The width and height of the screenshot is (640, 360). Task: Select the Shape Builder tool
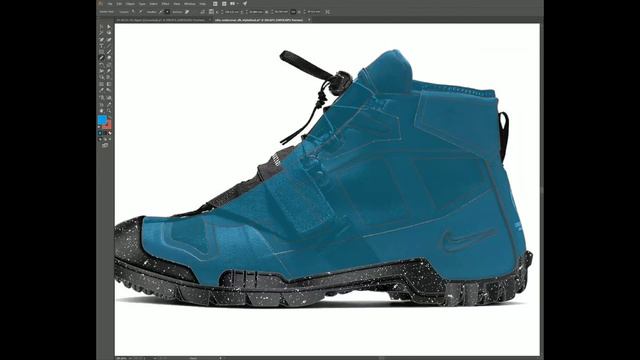pos(101,77)
